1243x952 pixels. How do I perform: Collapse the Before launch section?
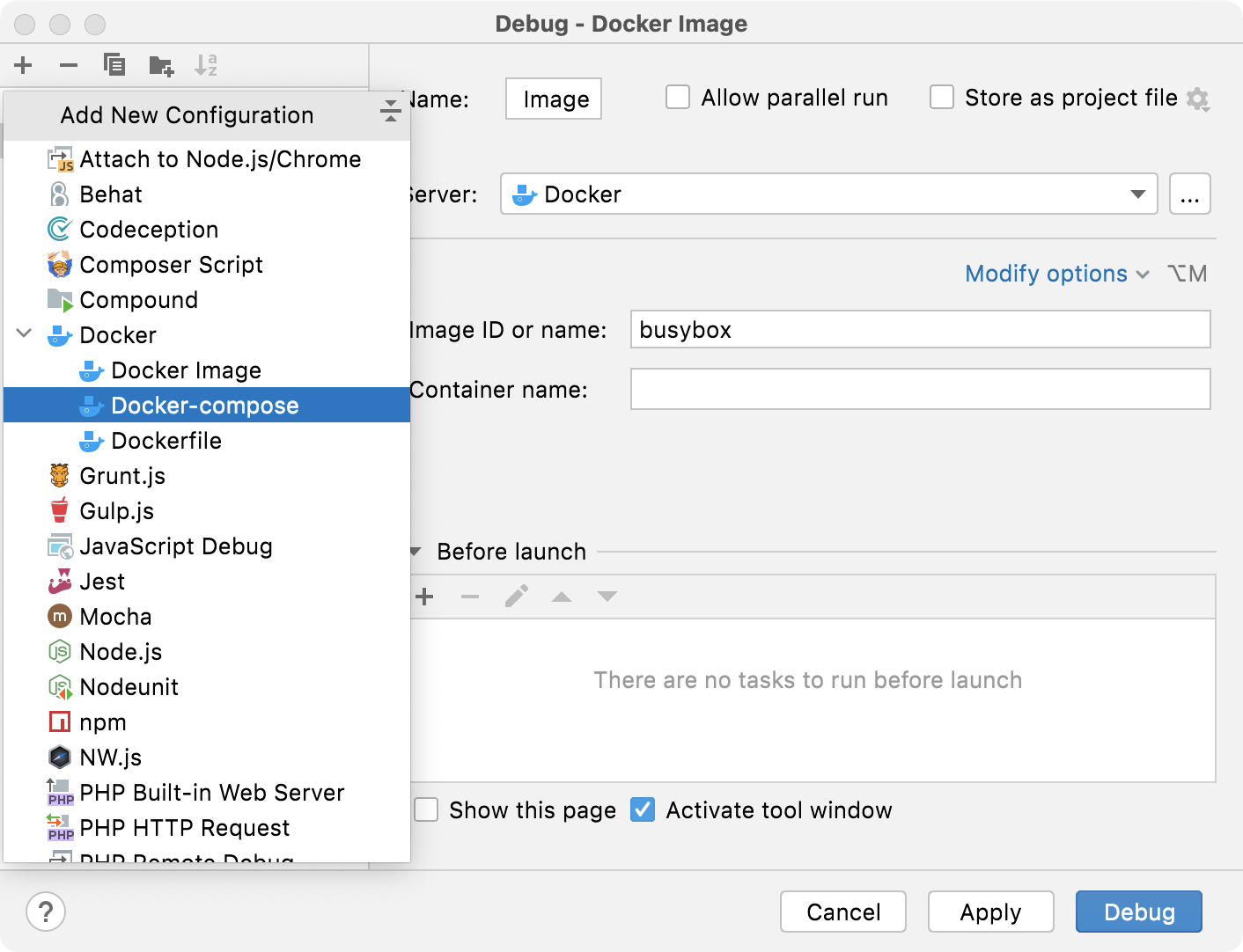click(416, 552)
